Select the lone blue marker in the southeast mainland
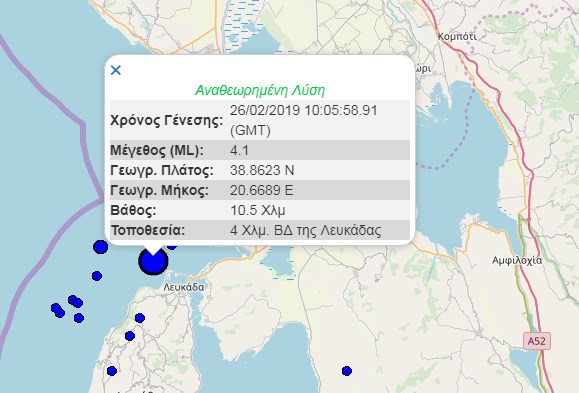 (346, 371)
